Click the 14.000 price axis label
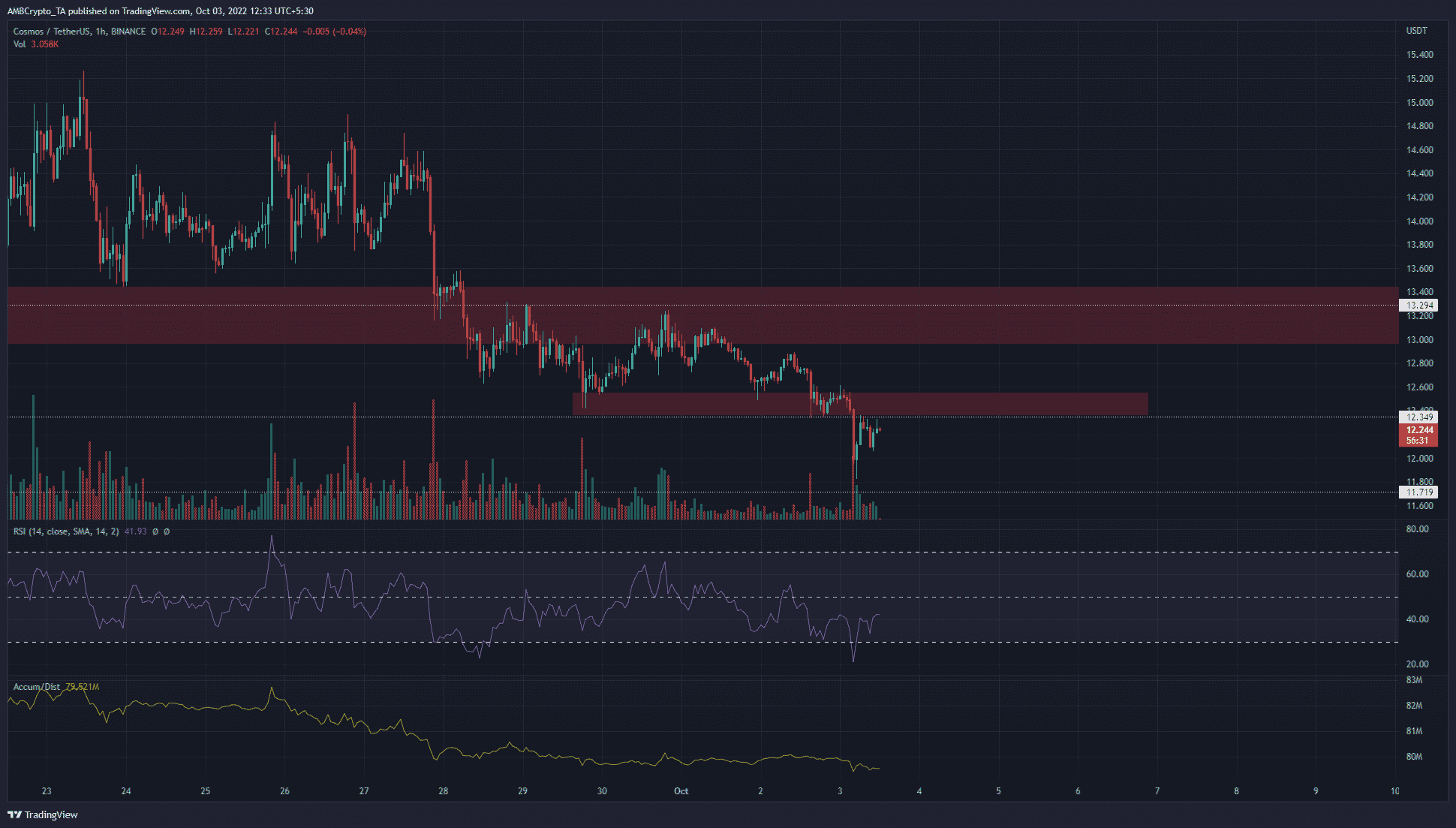 pos(1419,221)
